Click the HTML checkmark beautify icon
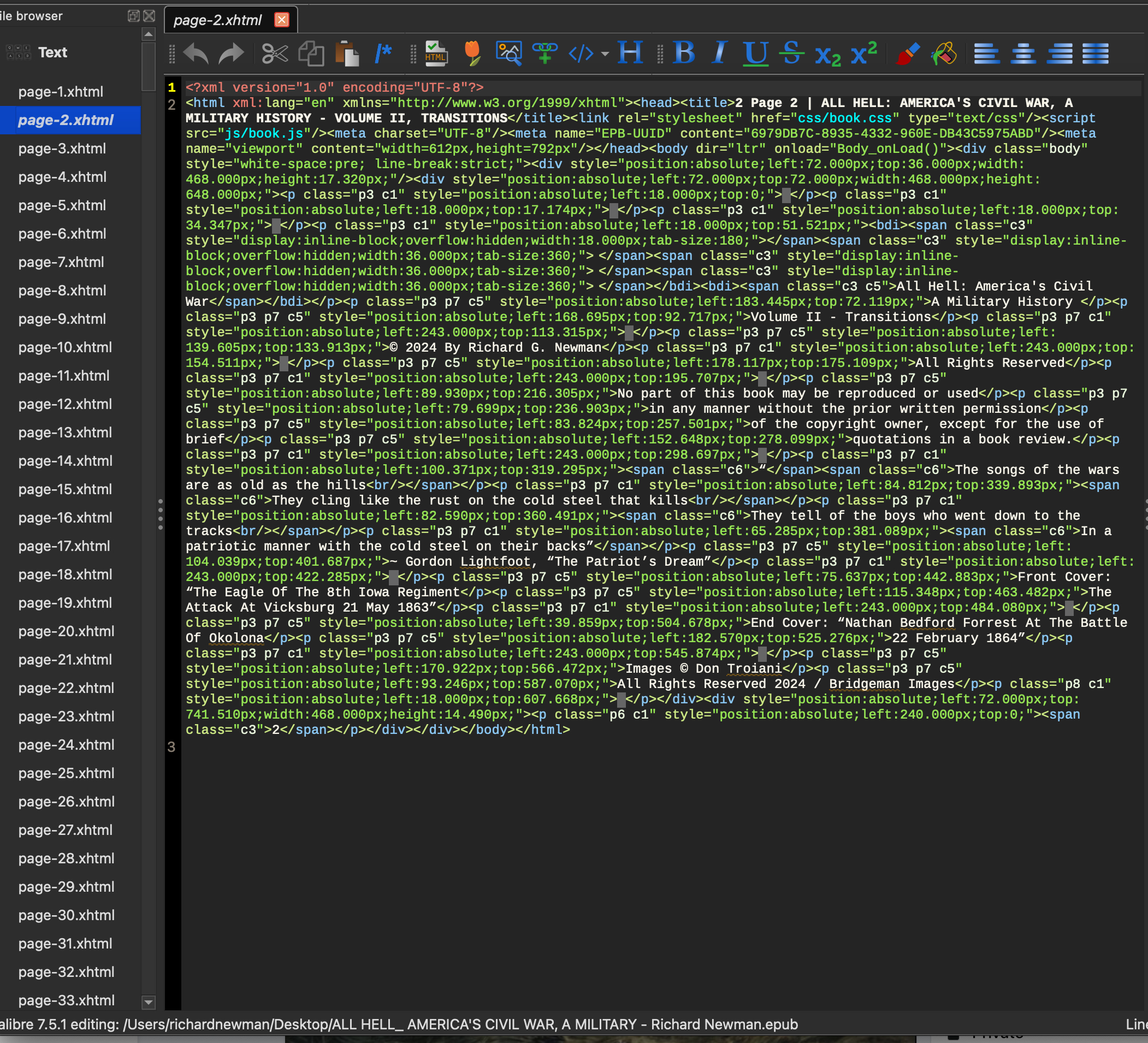Image resolution: width=1148 pixels, height=1043 pixels. click(436, 54)
